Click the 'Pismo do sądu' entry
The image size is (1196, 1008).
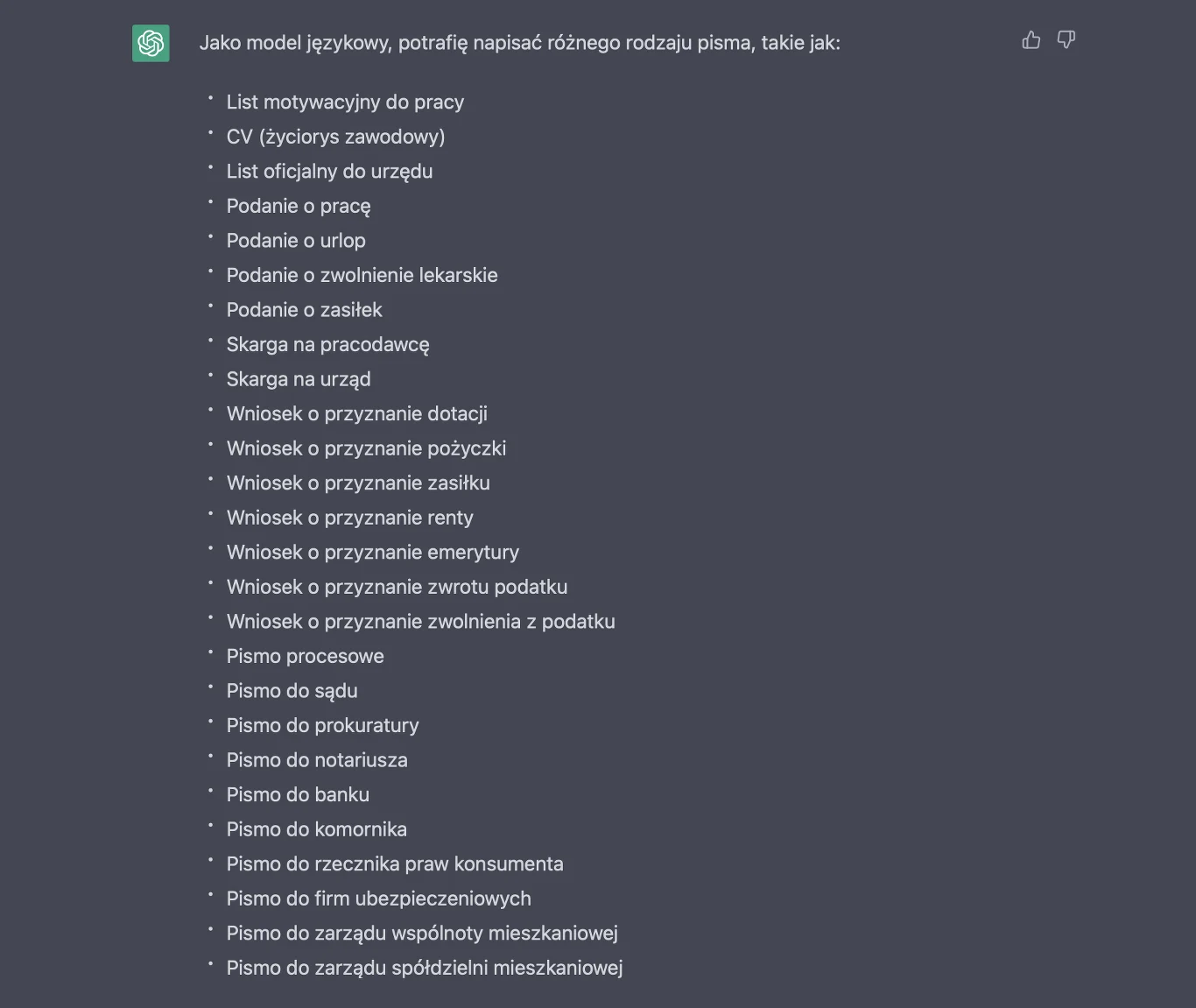(x=292, y=691)
